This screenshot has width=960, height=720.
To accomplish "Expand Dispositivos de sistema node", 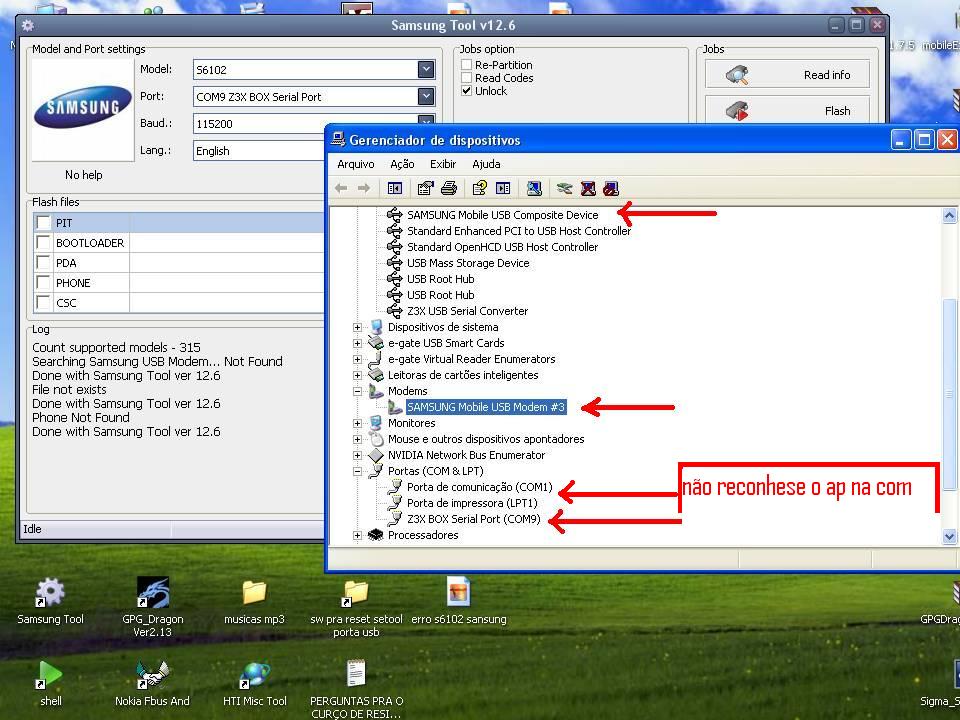I will click(358, 327).
